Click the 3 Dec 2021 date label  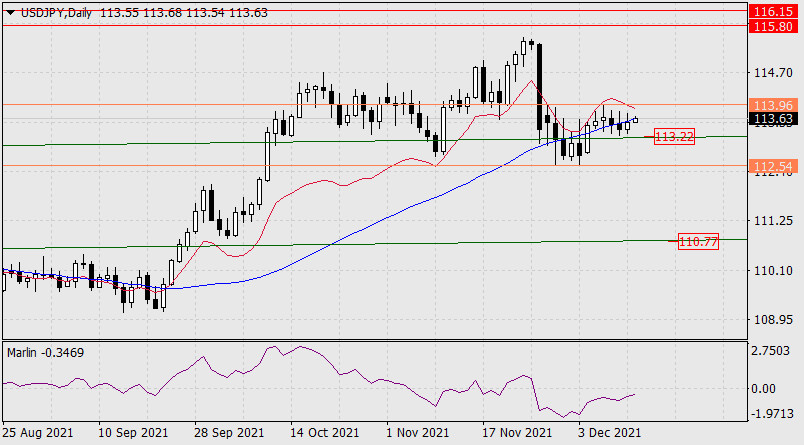click(610, 433)
